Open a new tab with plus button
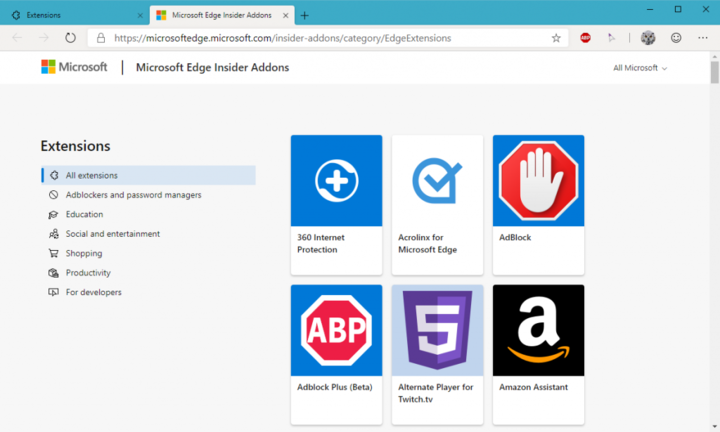The height and width of the screenshot is (432, 720). coord(305,15)
